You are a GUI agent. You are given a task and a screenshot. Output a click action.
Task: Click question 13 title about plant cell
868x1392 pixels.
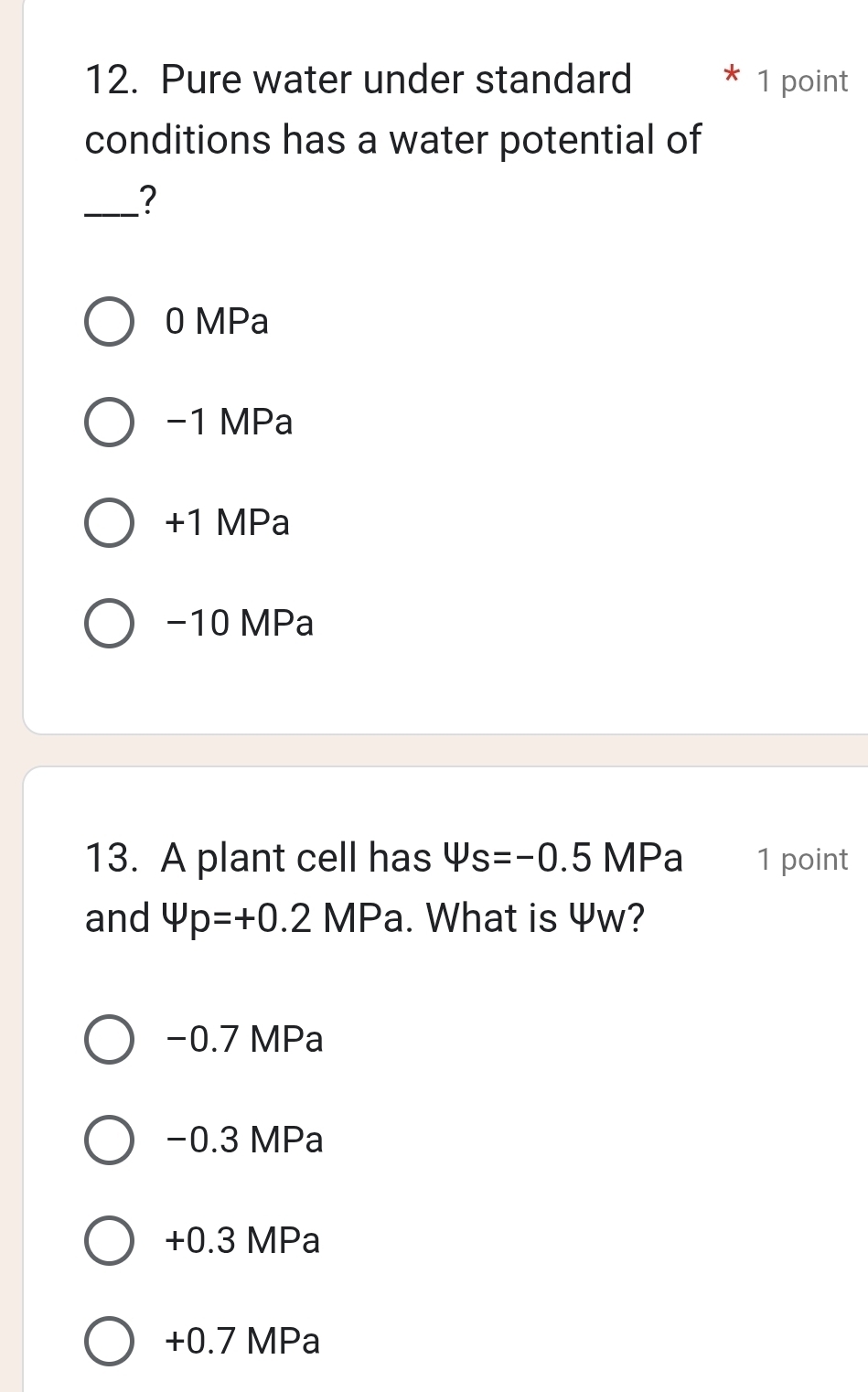(x=384, y=887)
